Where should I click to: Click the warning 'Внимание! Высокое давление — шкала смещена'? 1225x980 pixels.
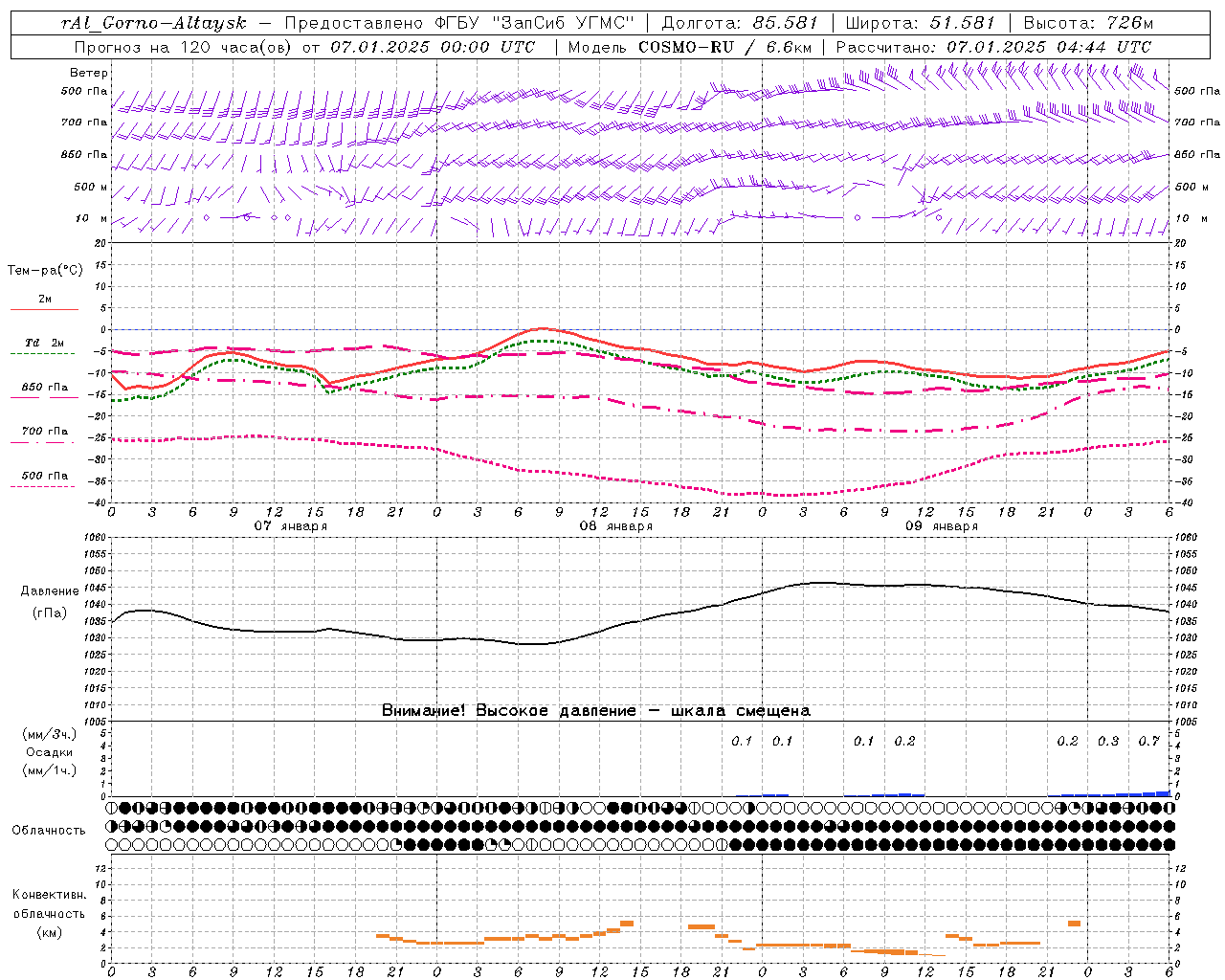click(595, 711)
